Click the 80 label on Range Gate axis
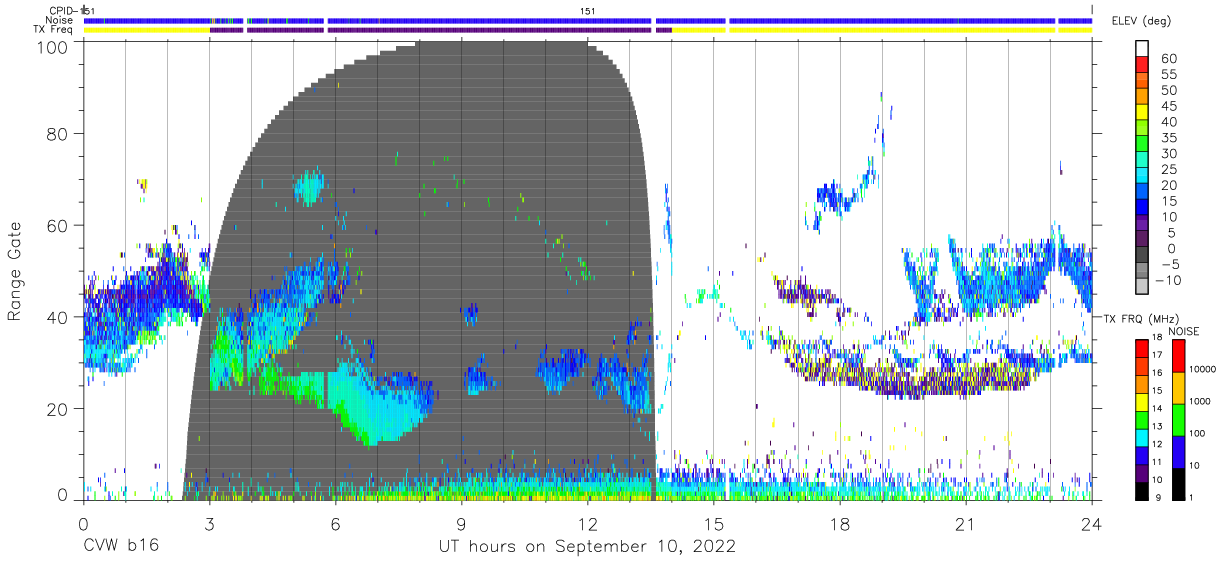This screenshot has width=1228, height=567. (x=57, y=135)
